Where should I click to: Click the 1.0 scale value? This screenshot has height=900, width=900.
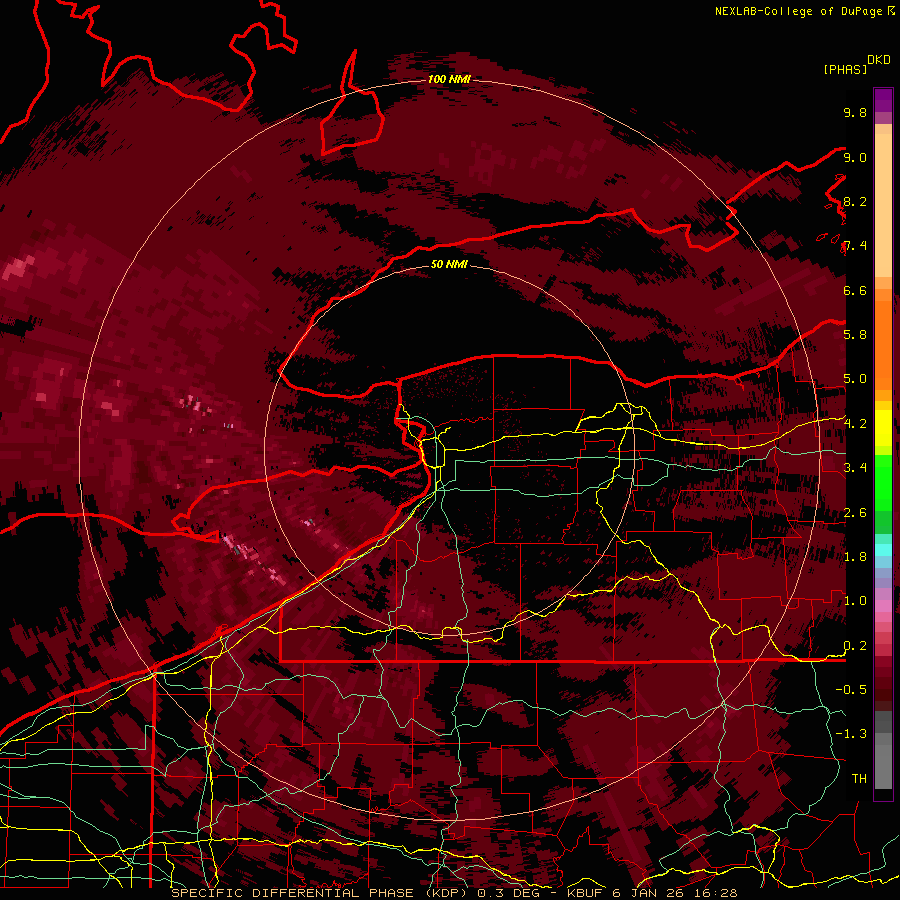click(855, 601)
